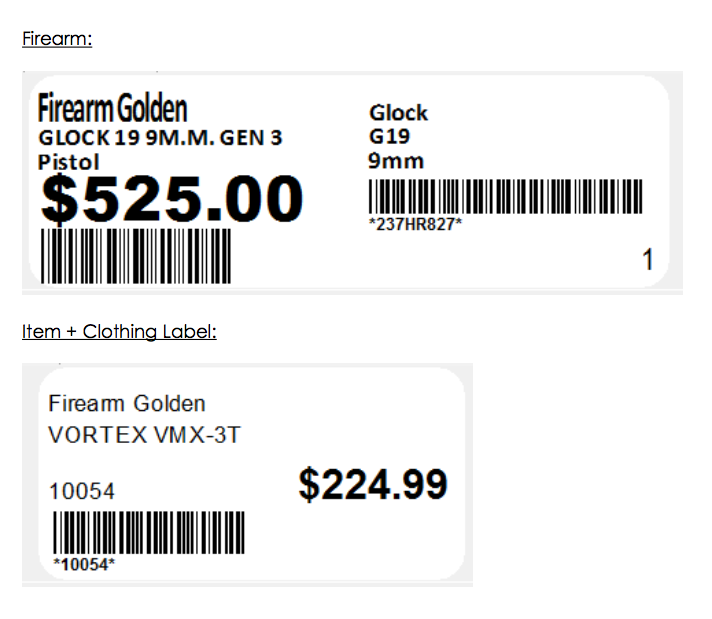Click the item number "10054" beside the price
The width and height of the screenshot is (712, 619).
[81, 491]
